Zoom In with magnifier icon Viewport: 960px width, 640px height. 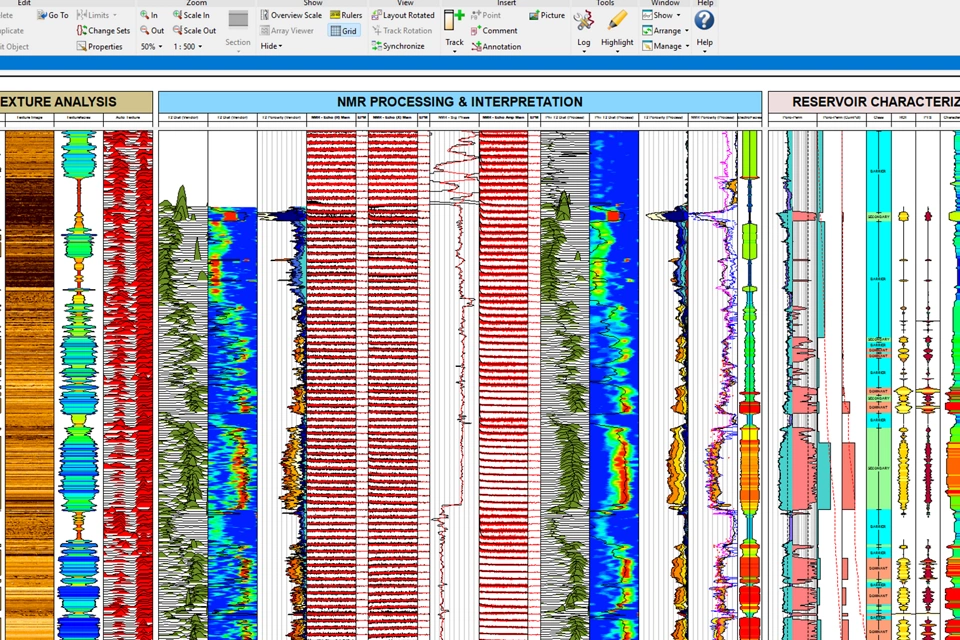[x=149, y=15]
